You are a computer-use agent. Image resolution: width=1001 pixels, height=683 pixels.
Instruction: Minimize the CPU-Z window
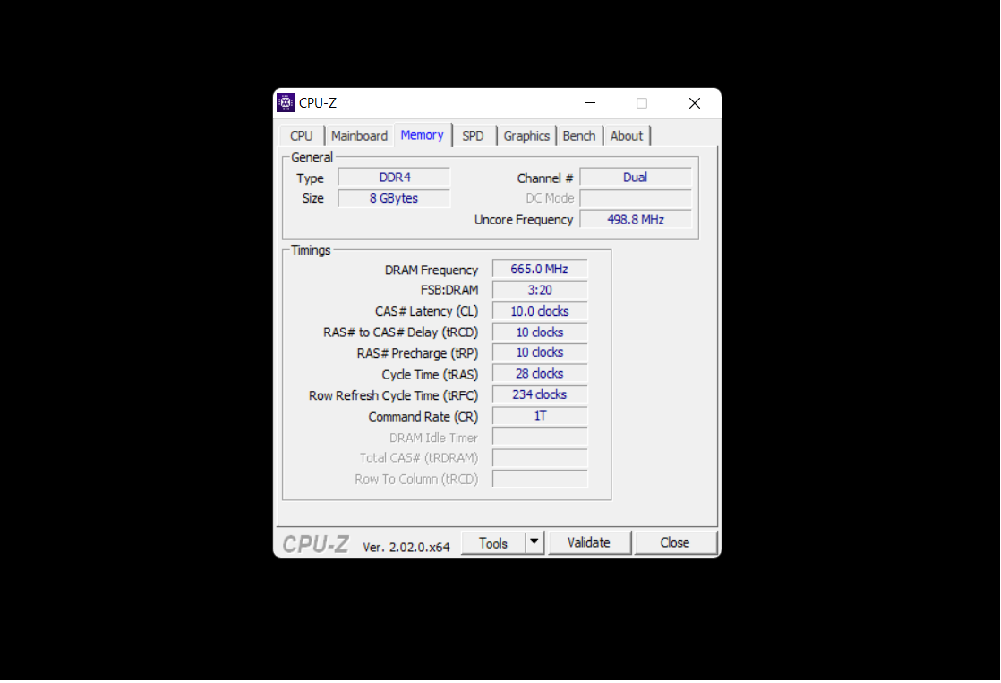point(590,103)
